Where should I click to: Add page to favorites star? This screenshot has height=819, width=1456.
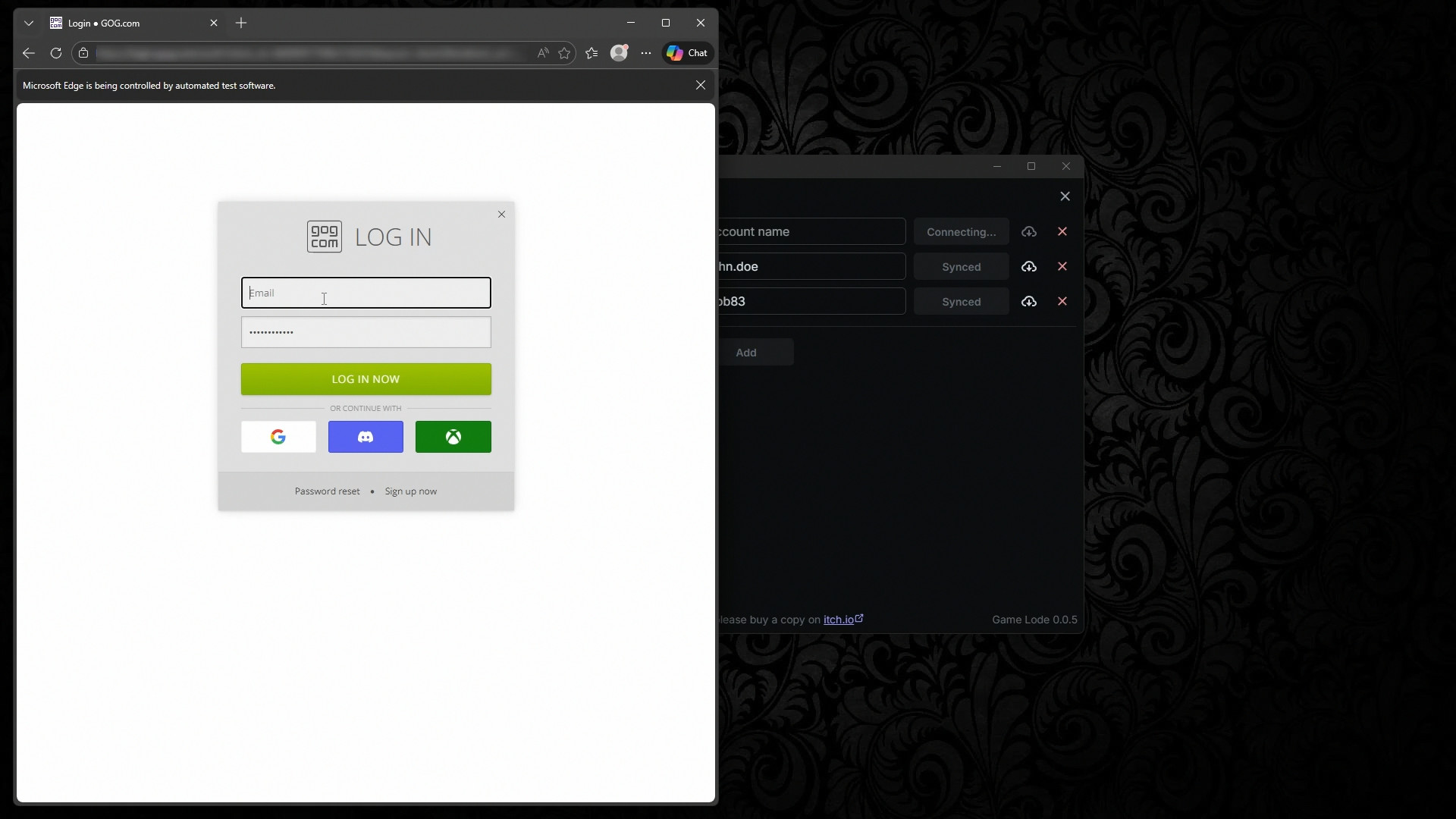pyautogui.click(x=564, y=53)
